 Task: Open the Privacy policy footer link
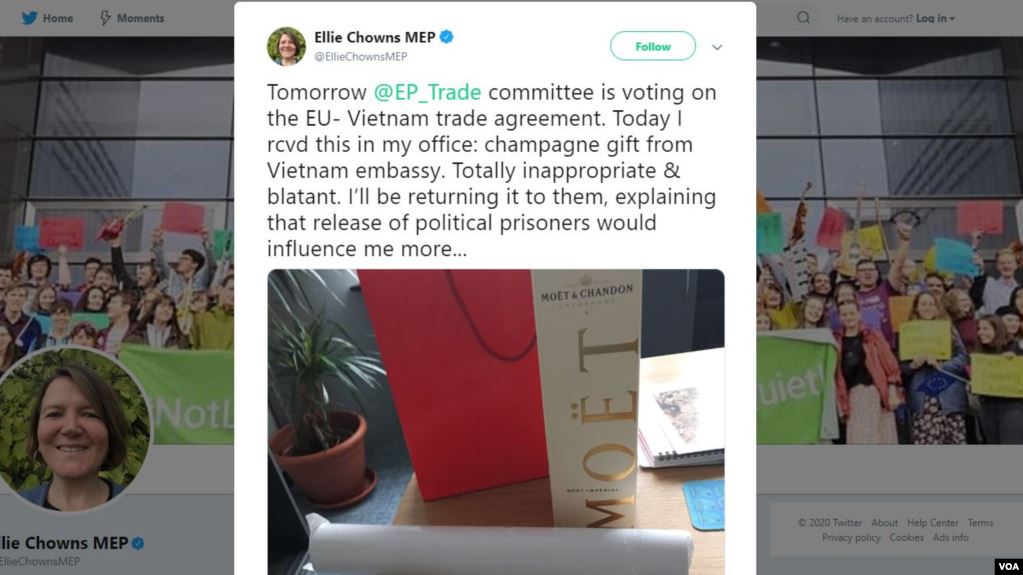click(851, 538)
